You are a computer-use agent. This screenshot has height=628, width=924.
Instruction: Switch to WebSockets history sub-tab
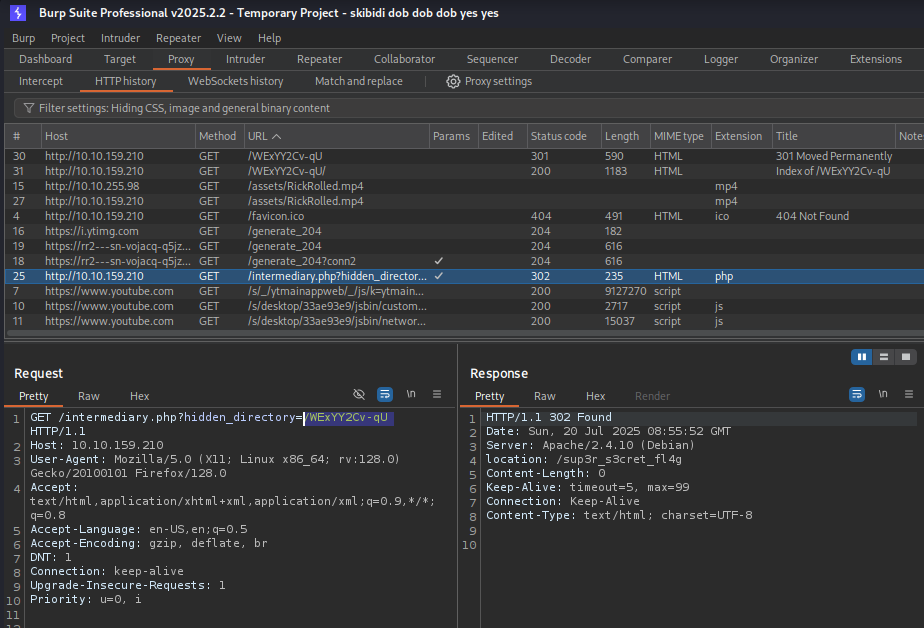pos(235,81)
